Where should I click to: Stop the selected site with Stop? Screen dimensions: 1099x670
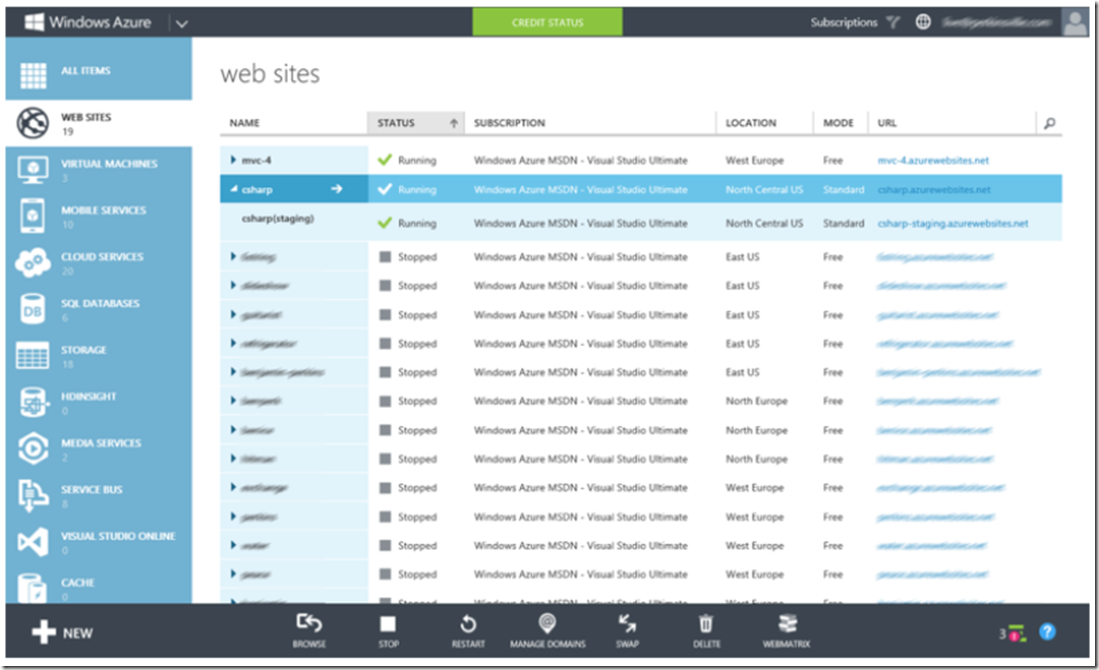click(x=388, y=630)
